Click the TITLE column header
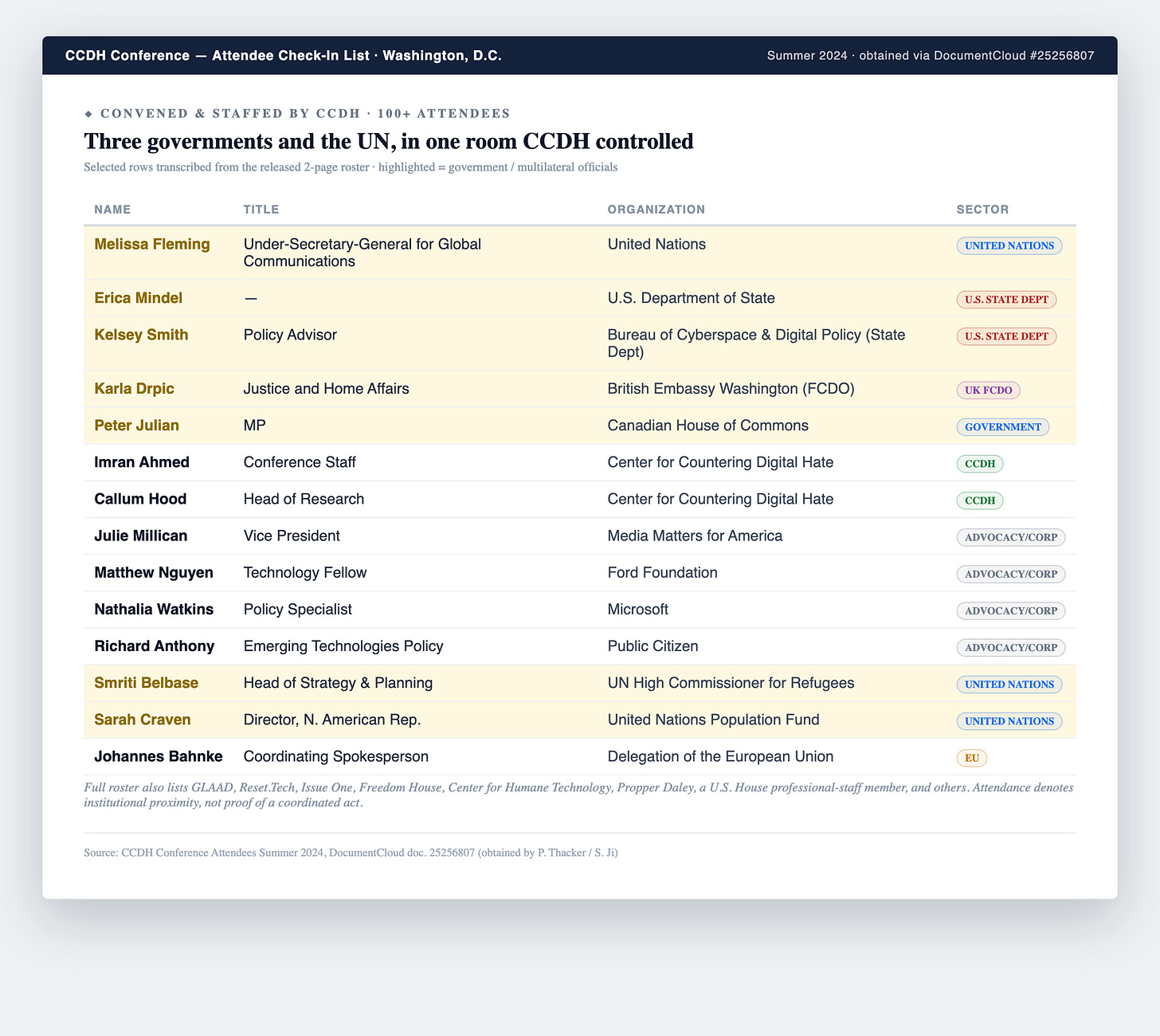The image size is (1160, 1036). [261, 210]
